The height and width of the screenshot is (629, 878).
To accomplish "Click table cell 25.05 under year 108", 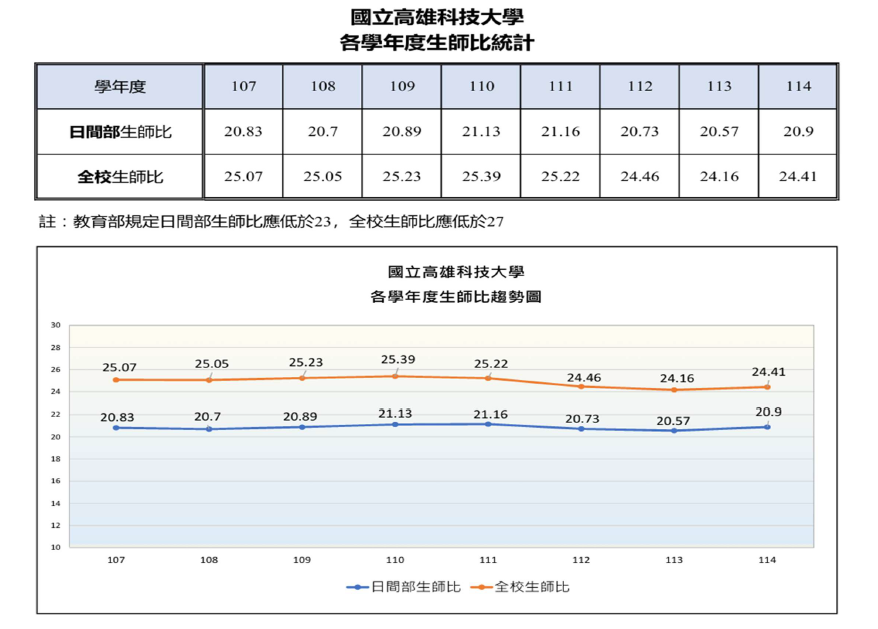I will coord(323,177).
